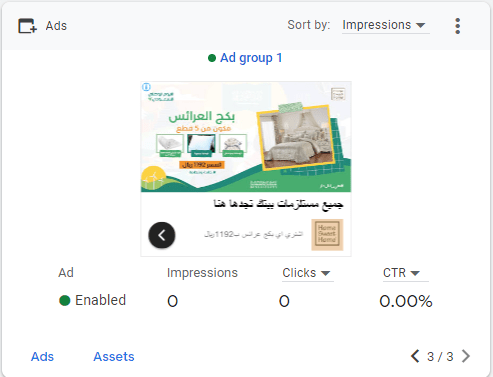Click the Impressions column header
The height and width of the screenshot is (377, 493).
tap(202, 273)
